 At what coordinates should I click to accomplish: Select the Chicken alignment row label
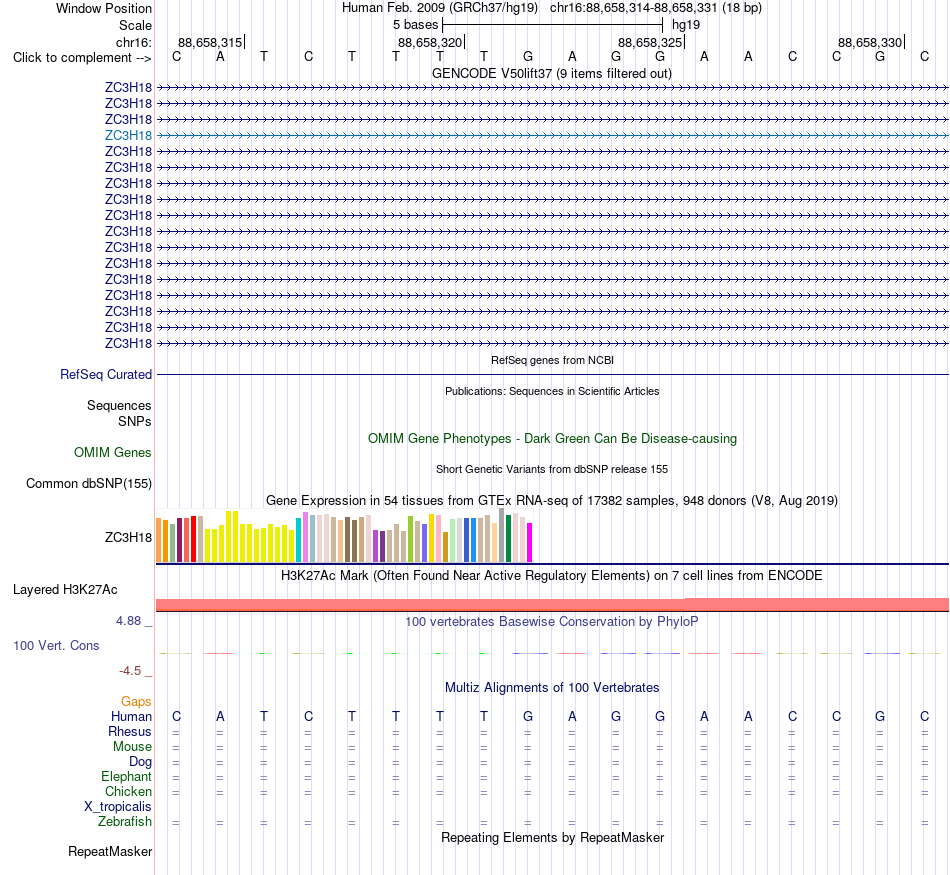[x=128, y=792]
